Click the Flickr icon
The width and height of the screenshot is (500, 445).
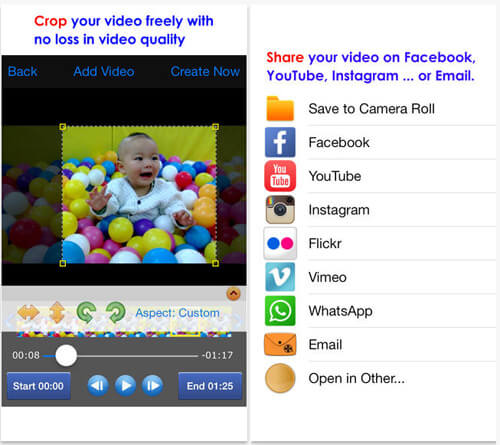(x=280, y=243)
